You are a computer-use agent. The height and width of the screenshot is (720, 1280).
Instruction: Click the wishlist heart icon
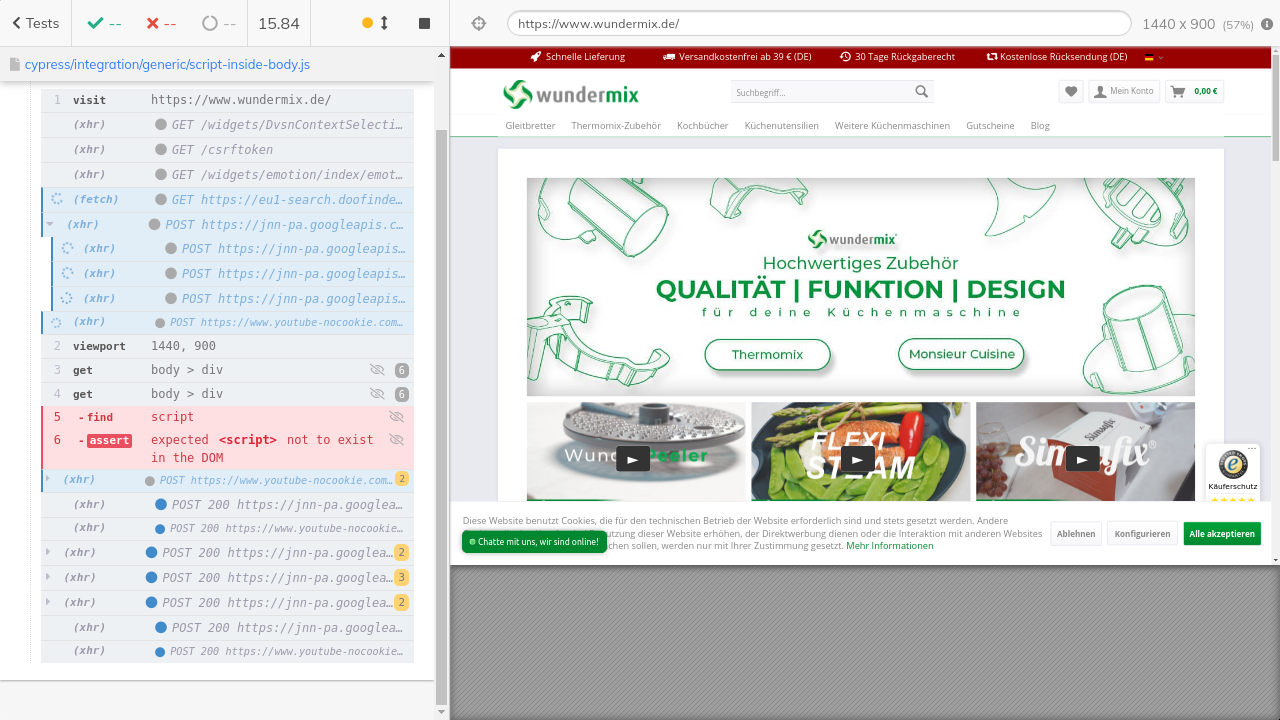1071,92
